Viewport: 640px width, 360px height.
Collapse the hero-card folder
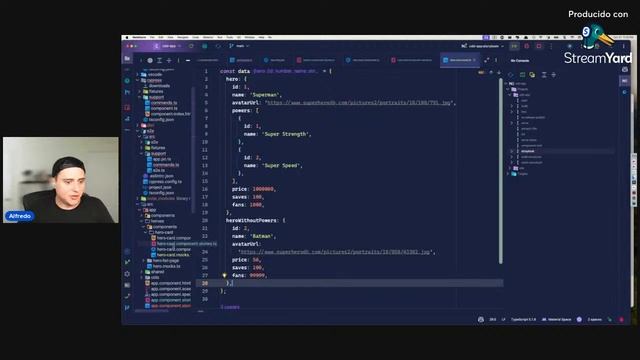tap(146, 232)
